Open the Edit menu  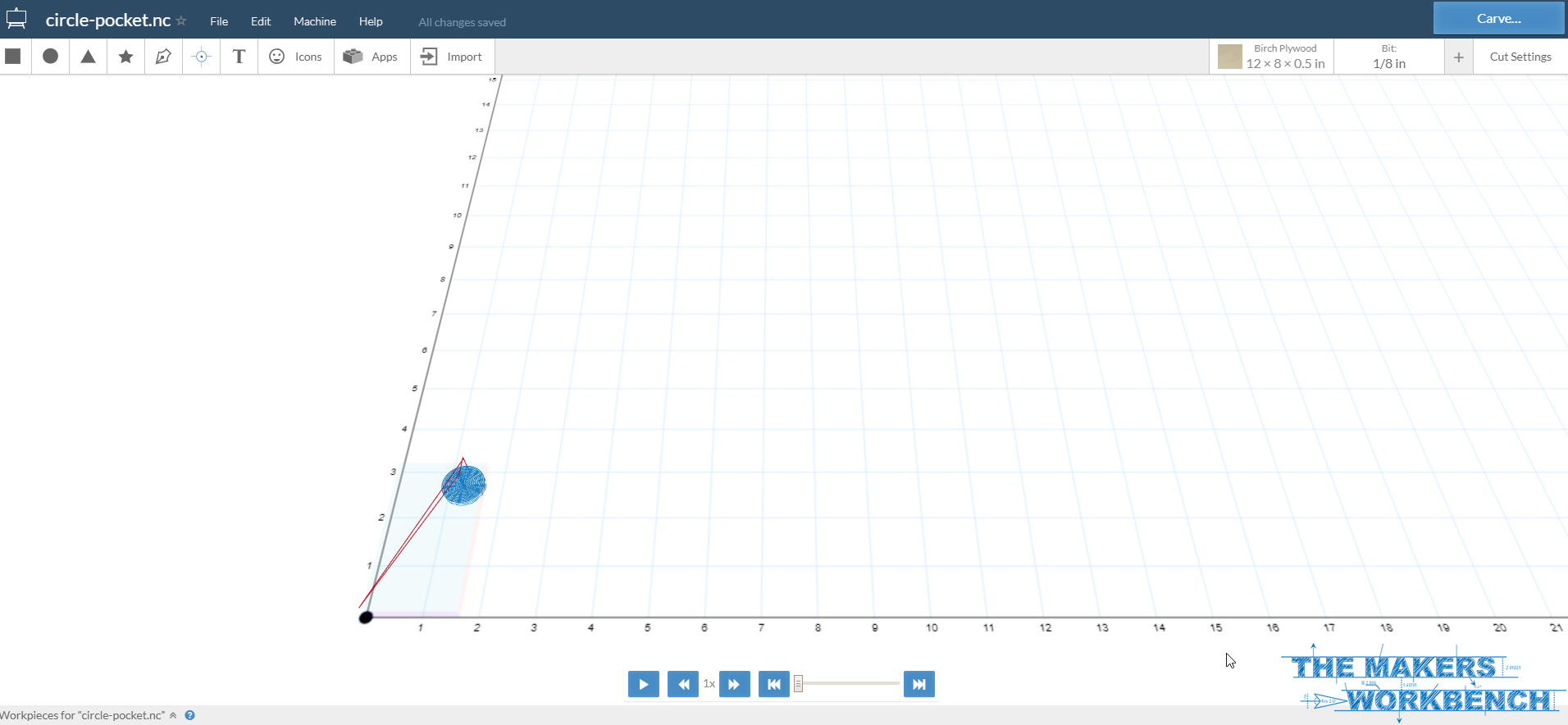(x=261, y=21)
